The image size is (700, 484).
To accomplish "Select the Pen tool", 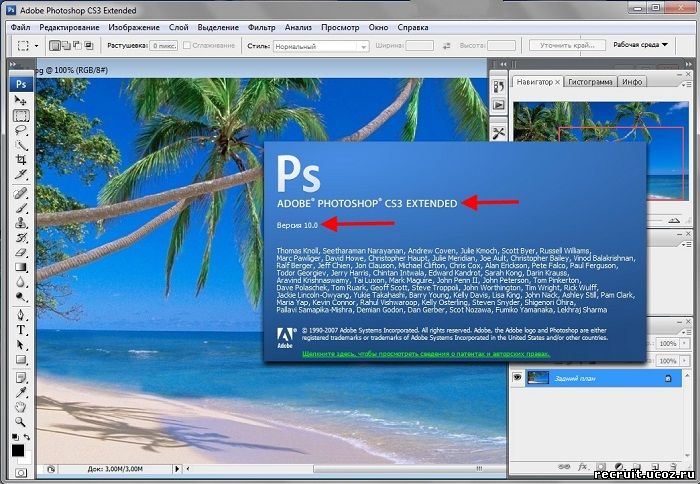I will click(x=21, y=315).
